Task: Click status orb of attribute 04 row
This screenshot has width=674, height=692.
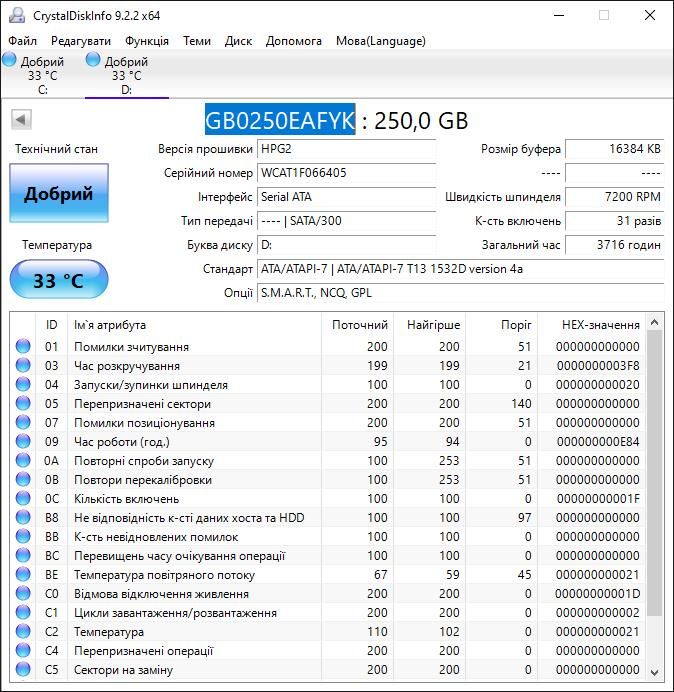Action: point(23,384)
